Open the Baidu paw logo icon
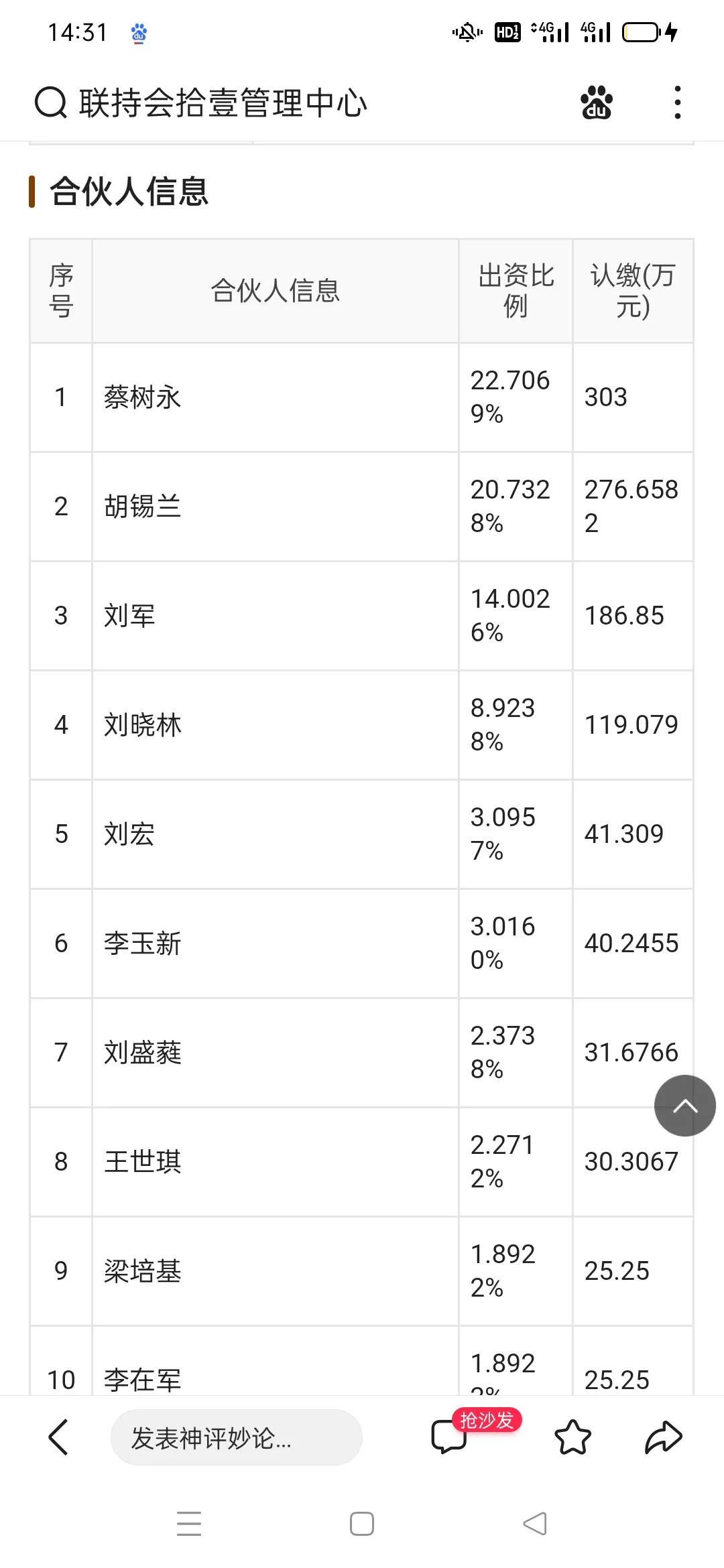The width and height of the screenshot is (724, 1568). pos(597,103)
